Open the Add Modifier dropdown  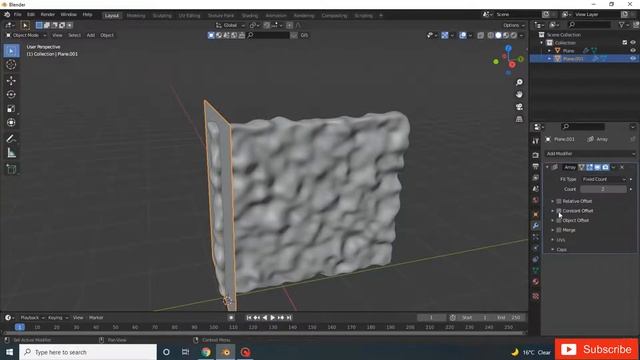coord(590,153)
